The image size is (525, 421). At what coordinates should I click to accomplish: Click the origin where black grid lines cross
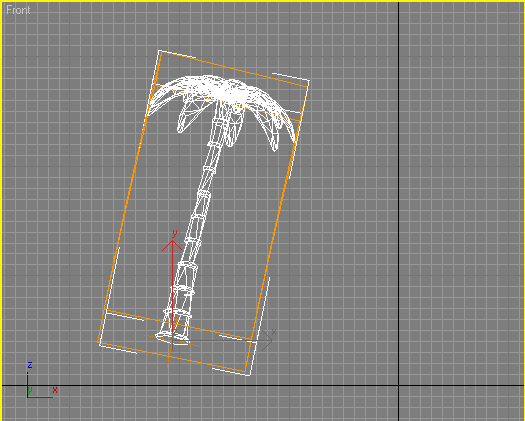click(x=398, y=385)
